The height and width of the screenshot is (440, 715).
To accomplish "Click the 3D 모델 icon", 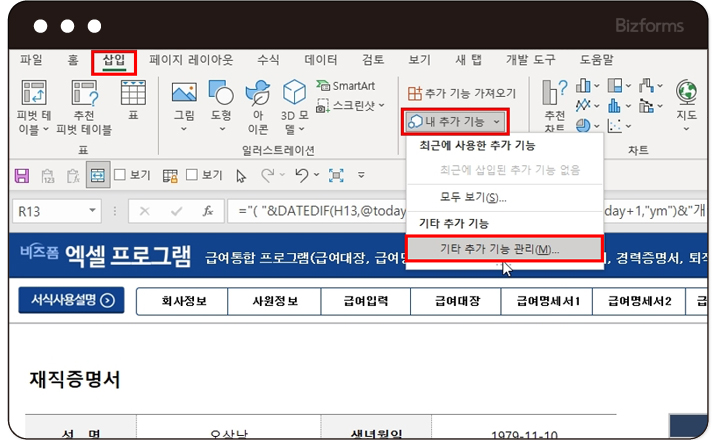I will (x=295, y=92).
